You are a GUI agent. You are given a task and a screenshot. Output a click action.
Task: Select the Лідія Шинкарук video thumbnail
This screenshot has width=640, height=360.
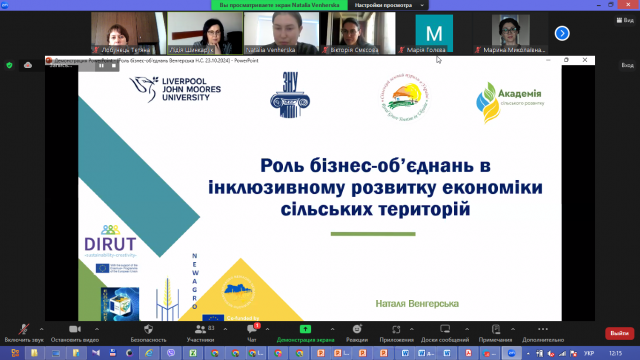point(205,33)
